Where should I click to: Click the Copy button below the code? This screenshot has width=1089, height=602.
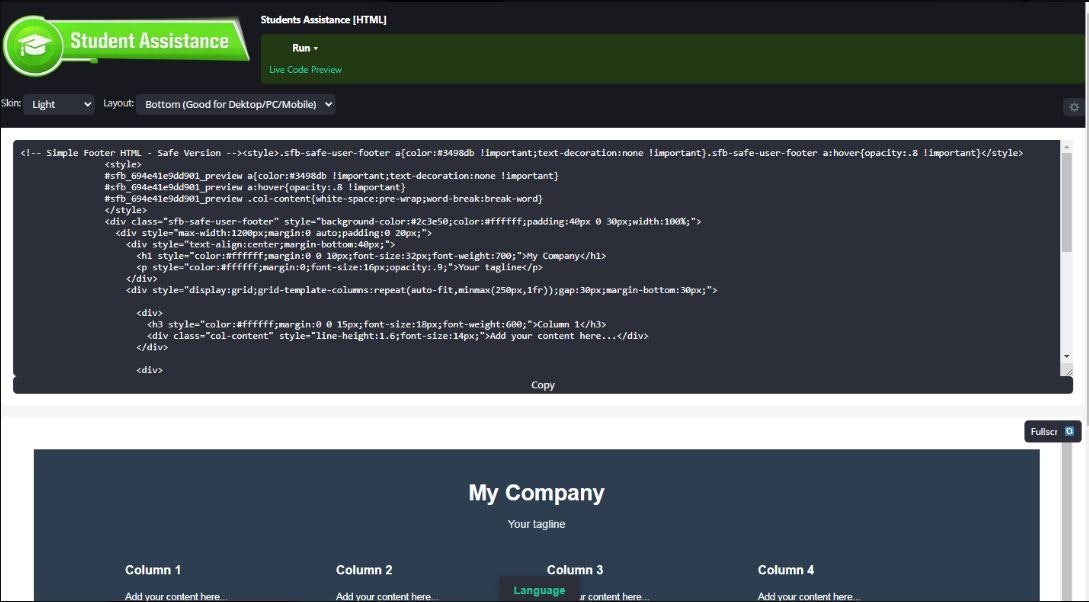click(x=542, y=385)
